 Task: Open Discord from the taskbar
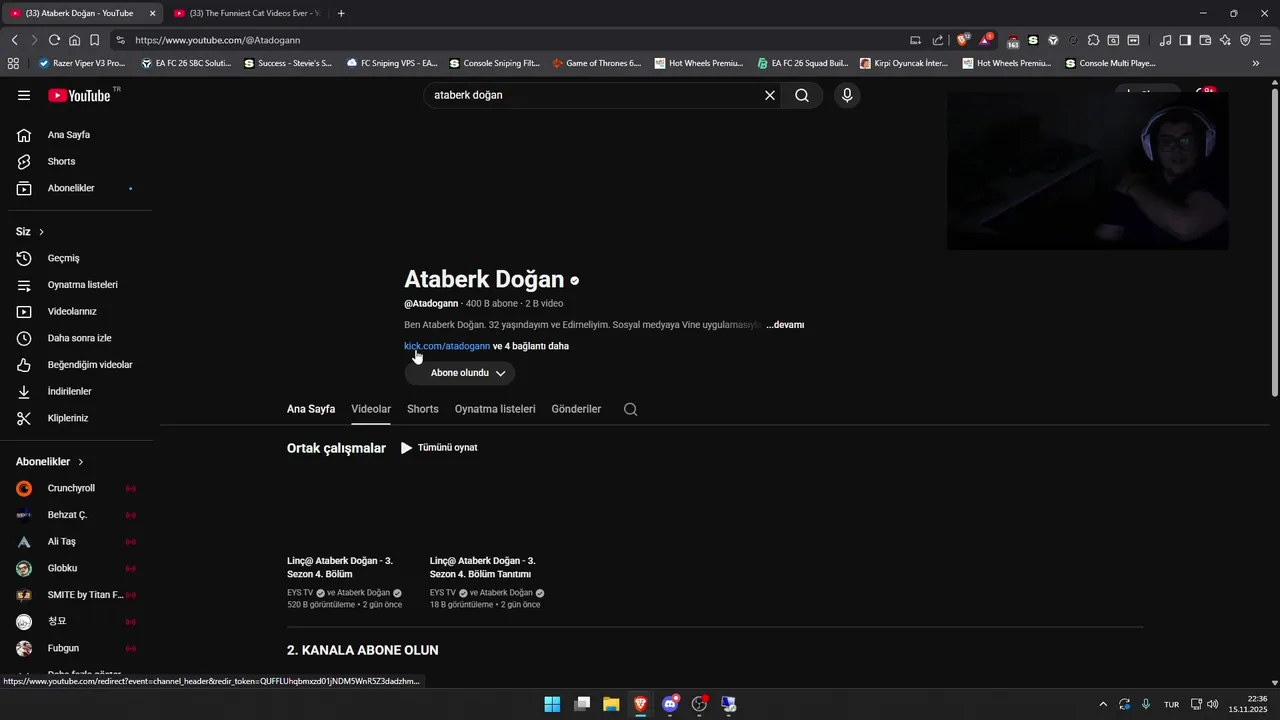(x=670, y=704)
